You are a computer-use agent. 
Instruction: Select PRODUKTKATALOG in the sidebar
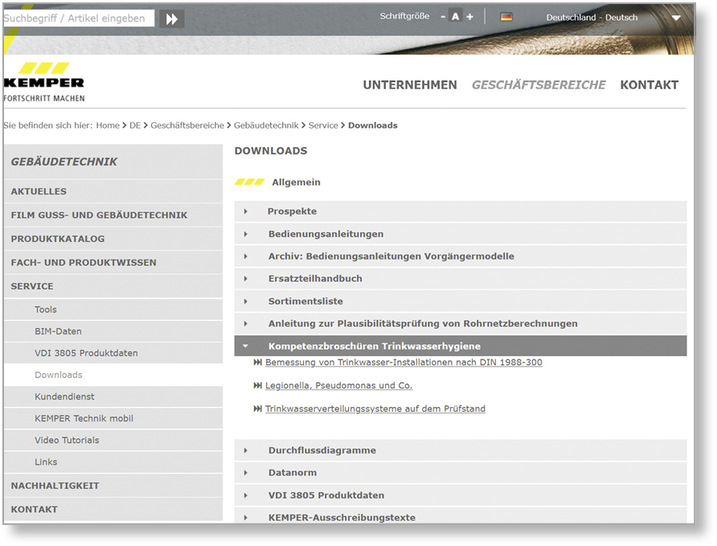tap(57, 239)
